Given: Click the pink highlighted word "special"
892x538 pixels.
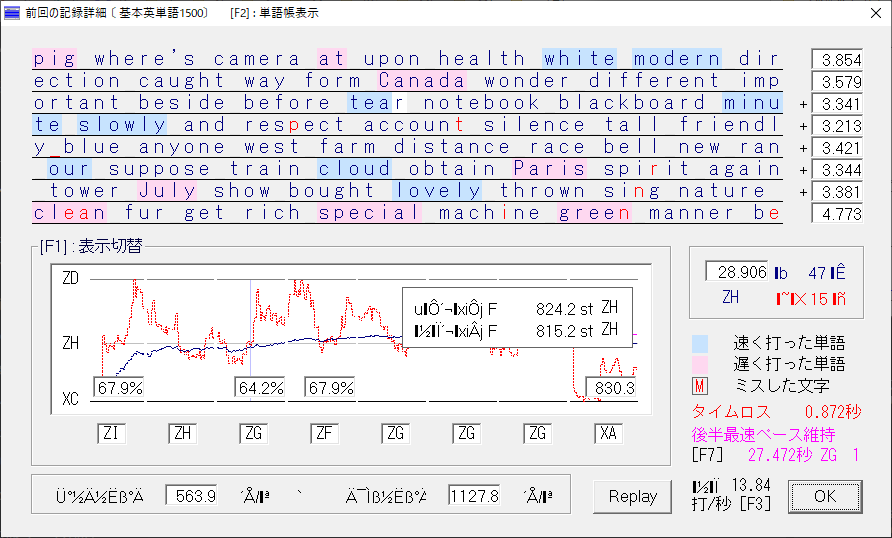Looking at the screenshot, I should [369, 213].
